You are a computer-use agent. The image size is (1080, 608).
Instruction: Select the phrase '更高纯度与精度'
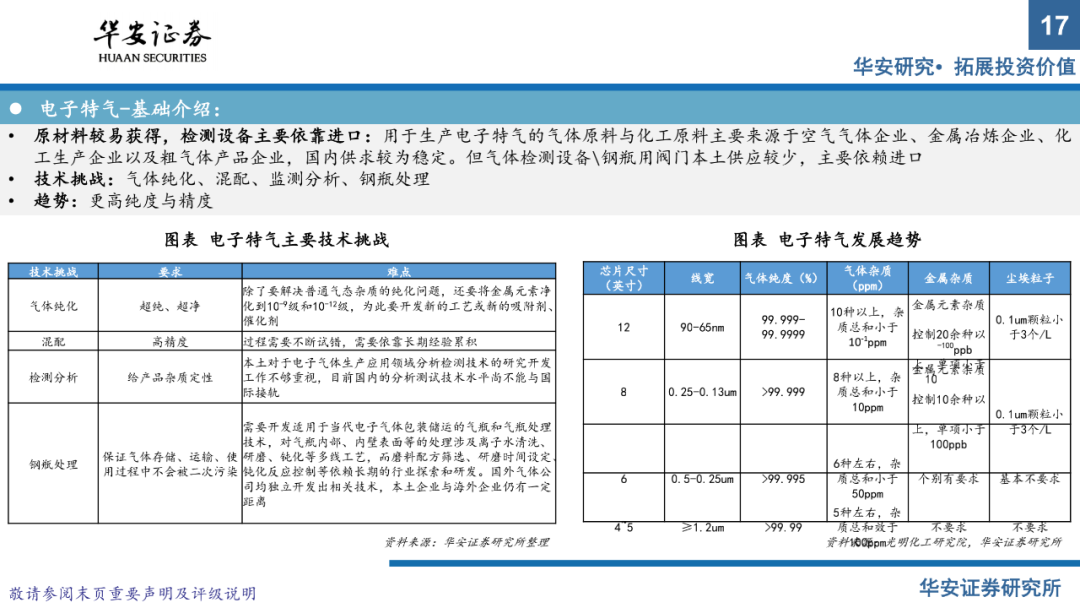click(x=152, y=201)
